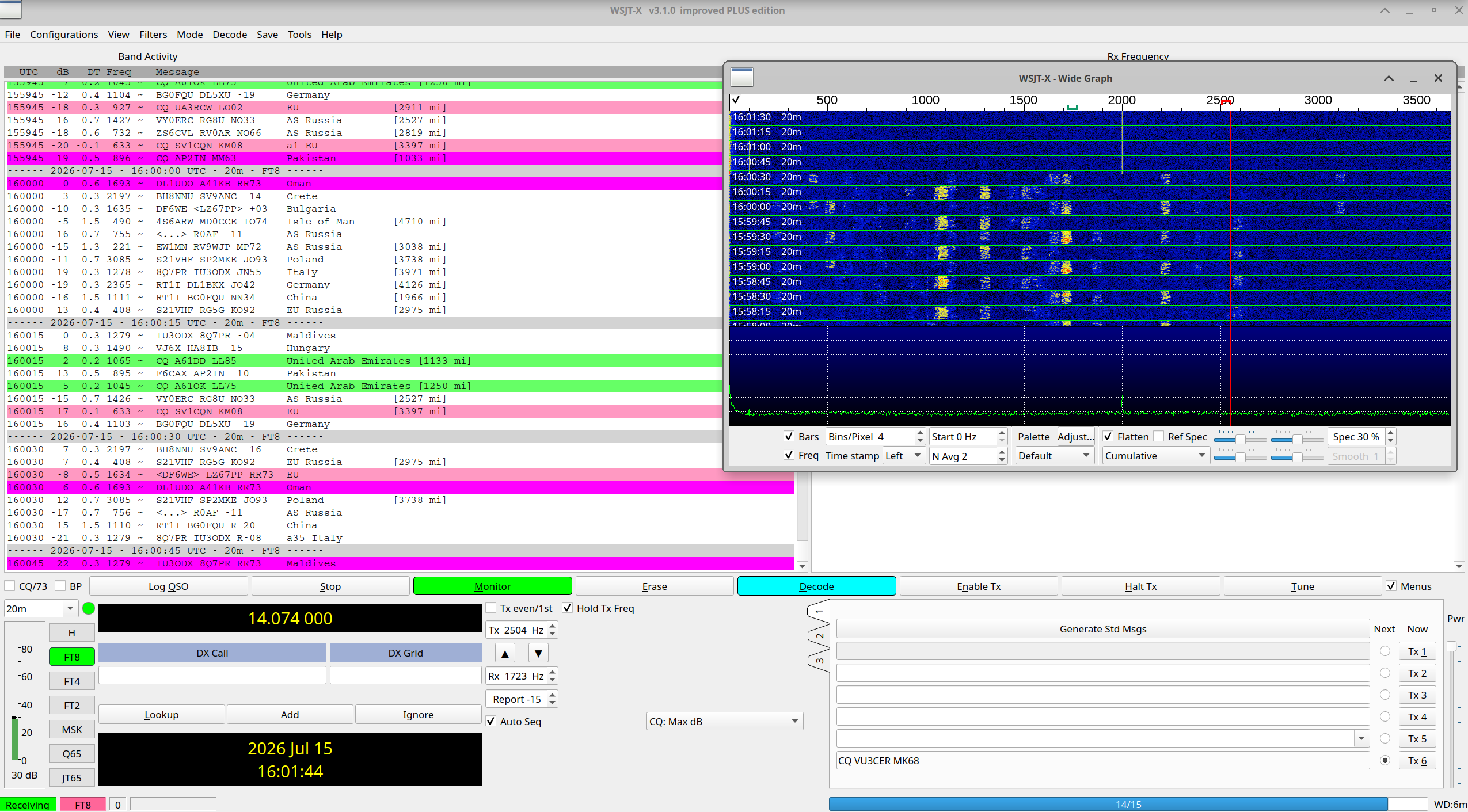Decrease the N Avg value with its down stepper
The image size is (1468, 812).
(1002, 460)
